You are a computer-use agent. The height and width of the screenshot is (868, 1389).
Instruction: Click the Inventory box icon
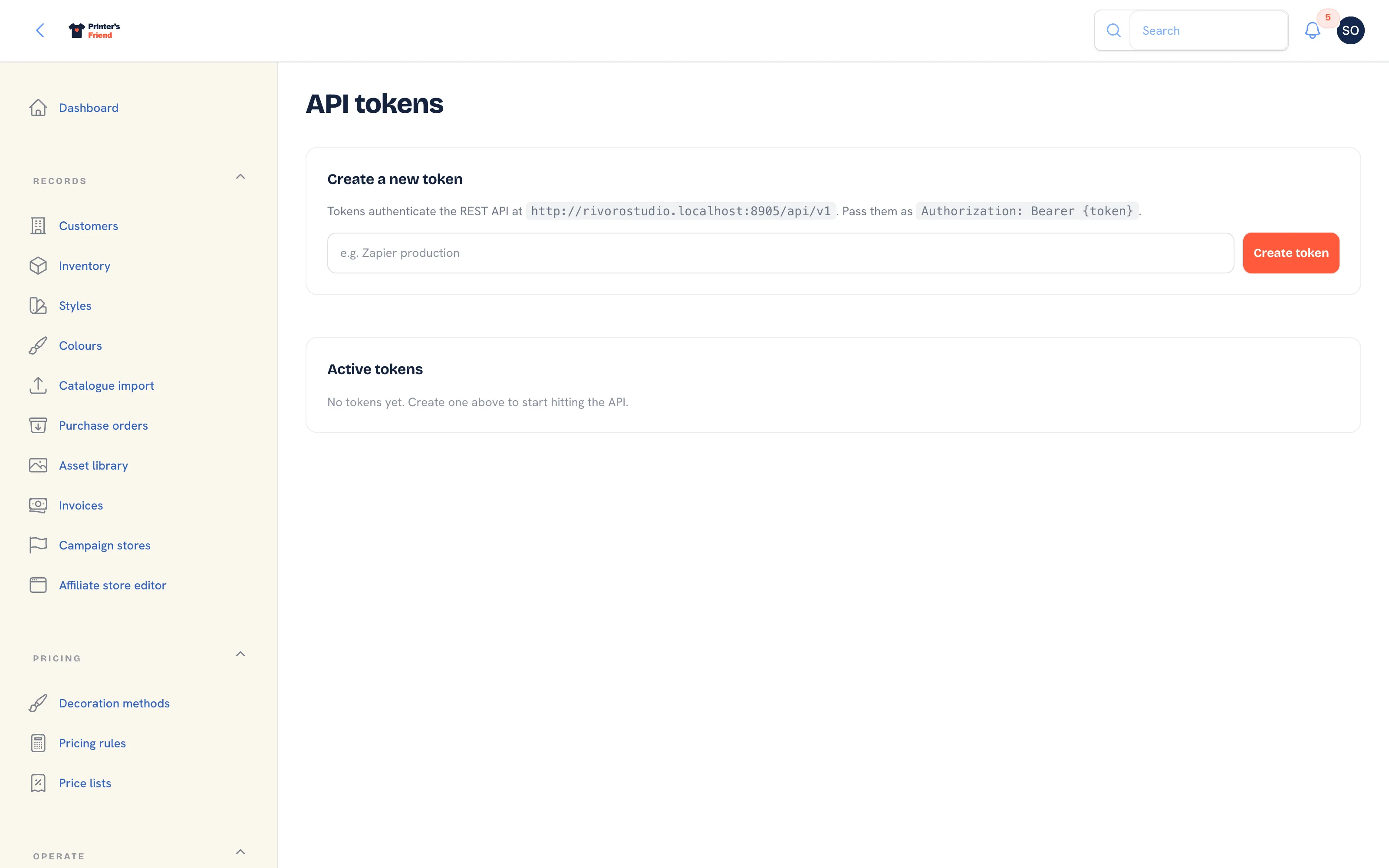[38, 266]
